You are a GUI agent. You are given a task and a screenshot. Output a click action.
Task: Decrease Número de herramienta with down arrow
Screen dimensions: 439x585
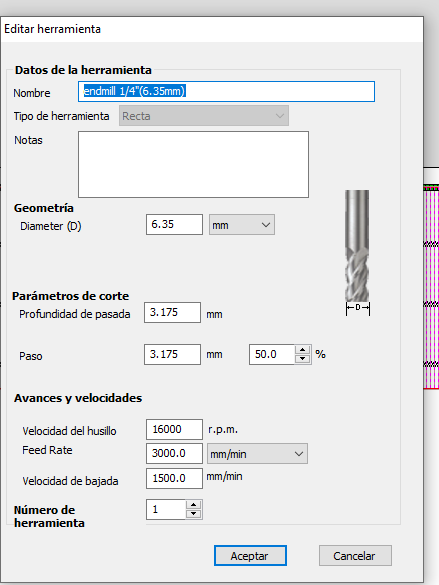pyautogui.click(x=193, y=514)
